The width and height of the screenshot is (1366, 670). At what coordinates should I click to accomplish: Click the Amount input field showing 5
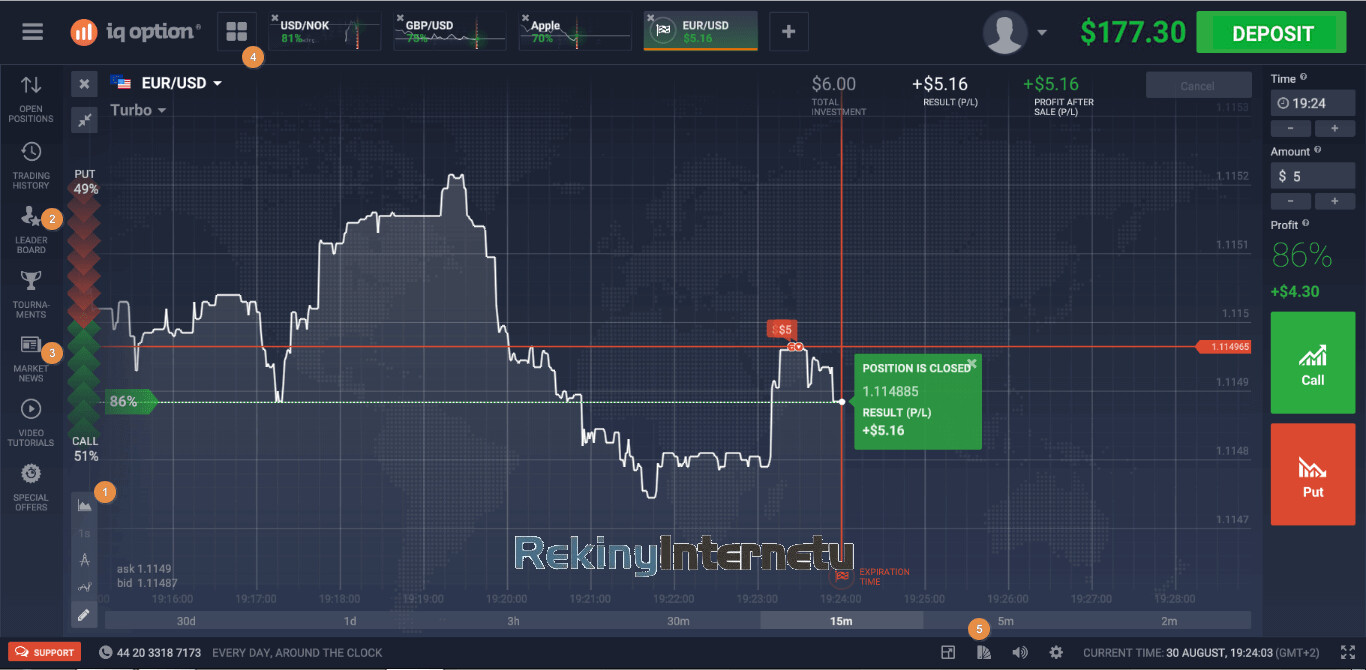[x=1313, y=176]
